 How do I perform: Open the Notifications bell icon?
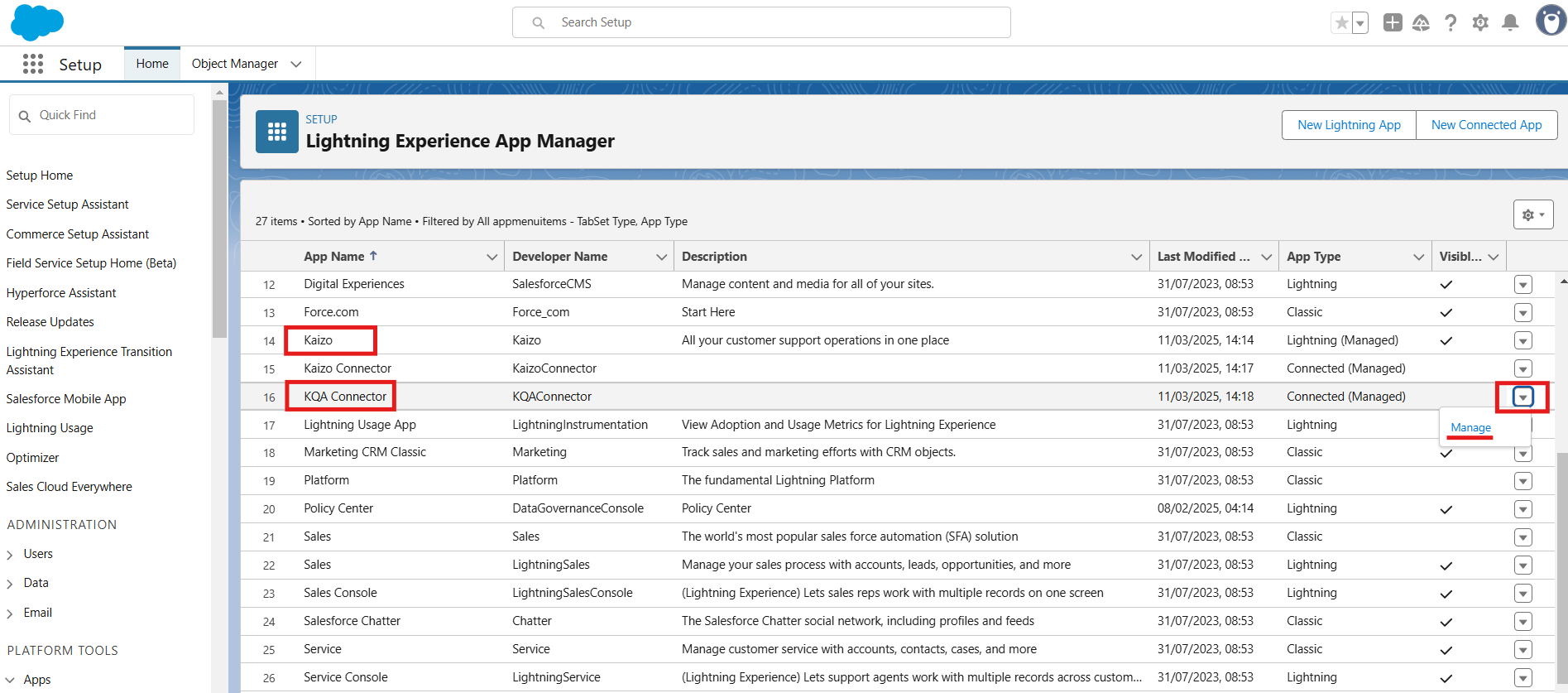pos(1510,22)
